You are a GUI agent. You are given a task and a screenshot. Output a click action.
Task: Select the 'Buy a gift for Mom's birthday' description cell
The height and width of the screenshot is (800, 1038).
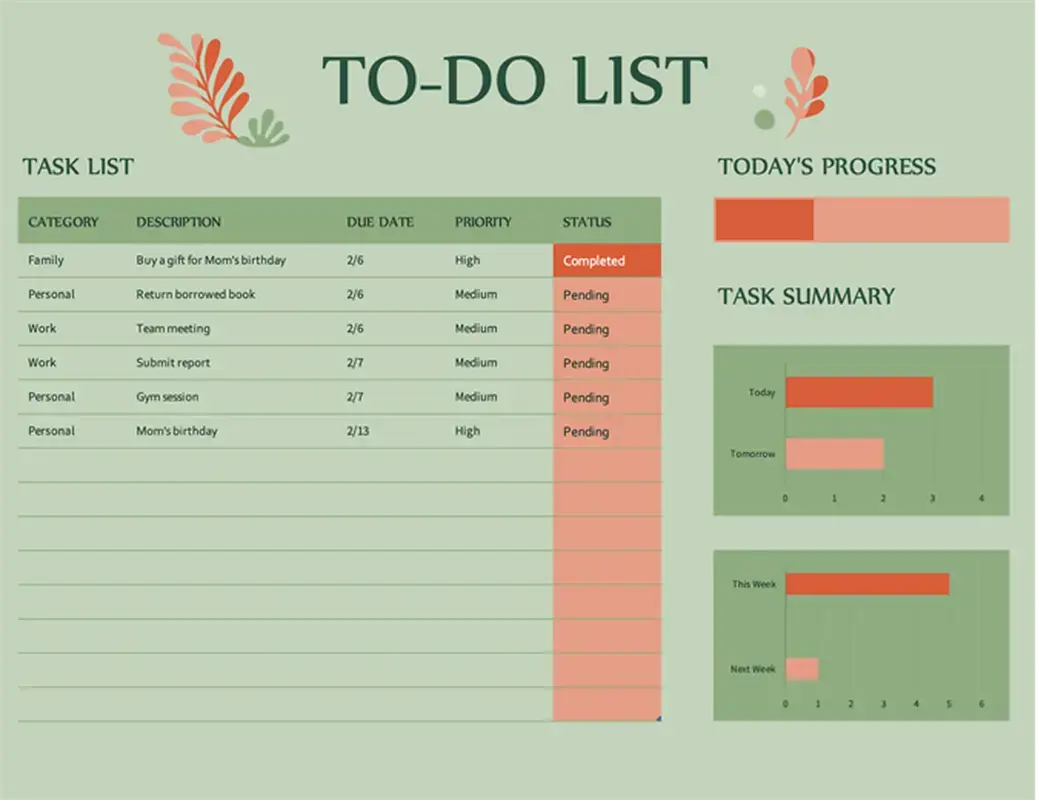pos(210,260)
